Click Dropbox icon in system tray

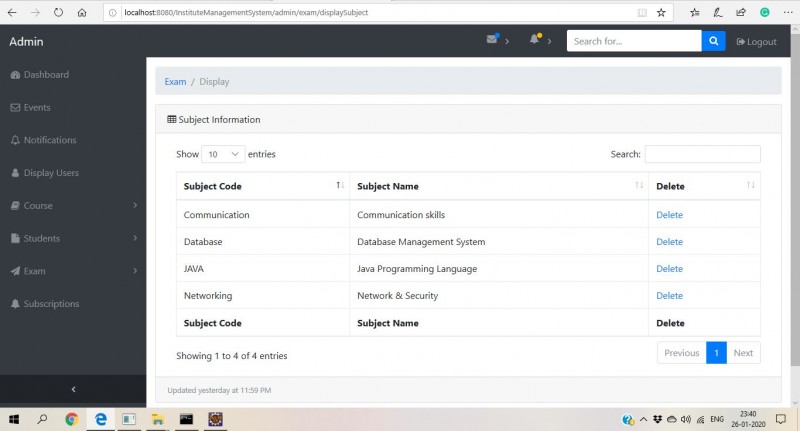pos(658,419)
